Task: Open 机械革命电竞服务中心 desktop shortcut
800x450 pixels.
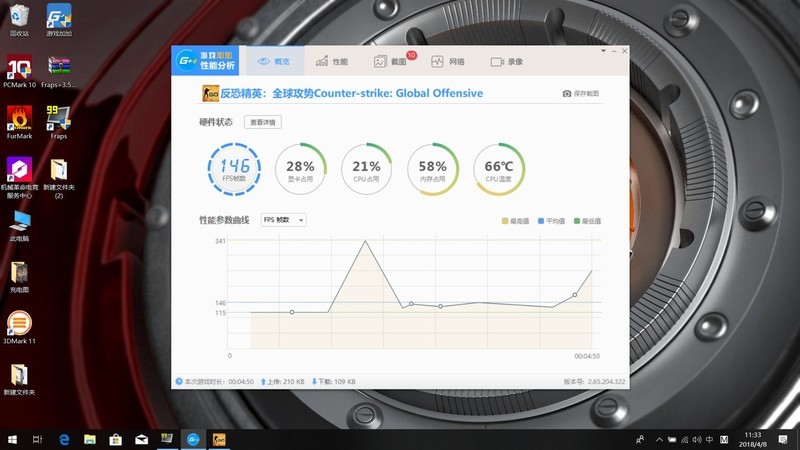Action: point(19,178)
